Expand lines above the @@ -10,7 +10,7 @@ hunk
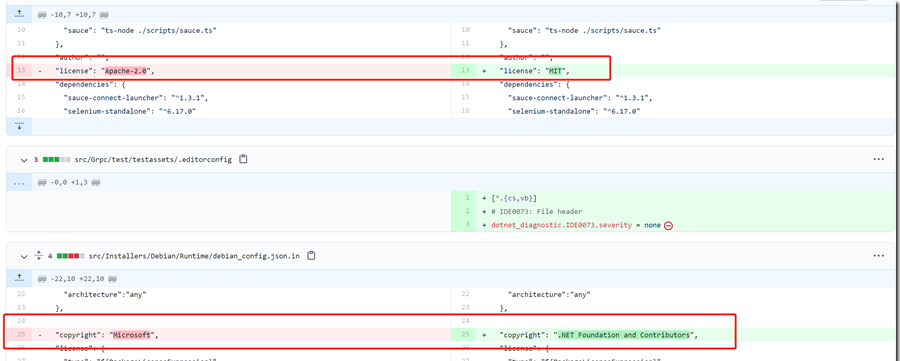Image resolution: width=900 pixels, height=361 pixels. pos(19,14)
